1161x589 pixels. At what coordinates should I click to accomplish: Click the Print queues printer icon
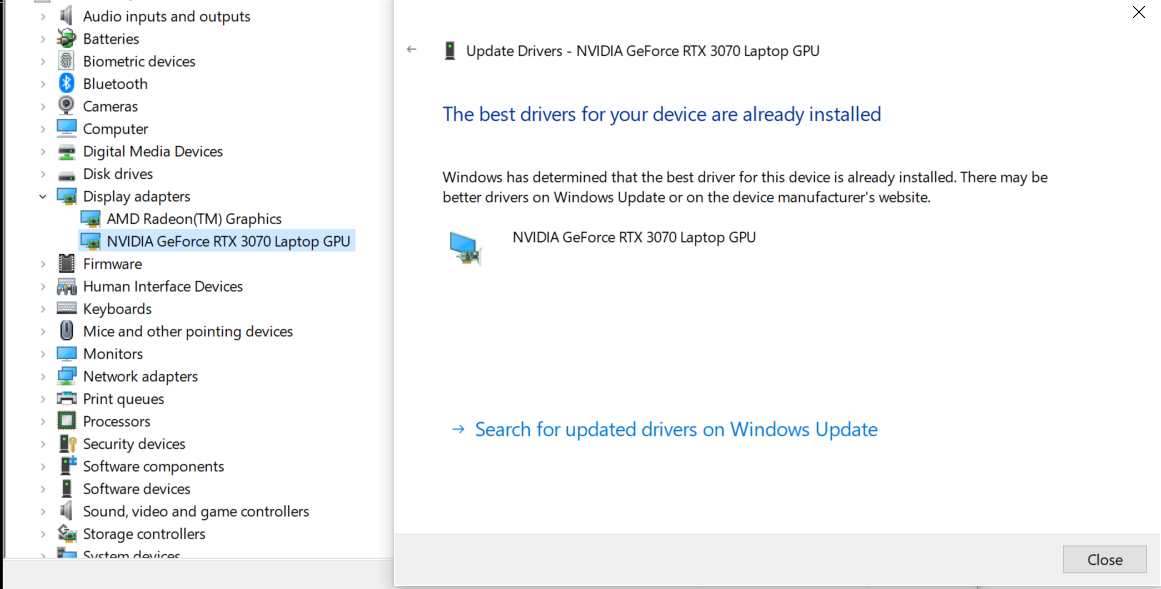click(67, 399)
